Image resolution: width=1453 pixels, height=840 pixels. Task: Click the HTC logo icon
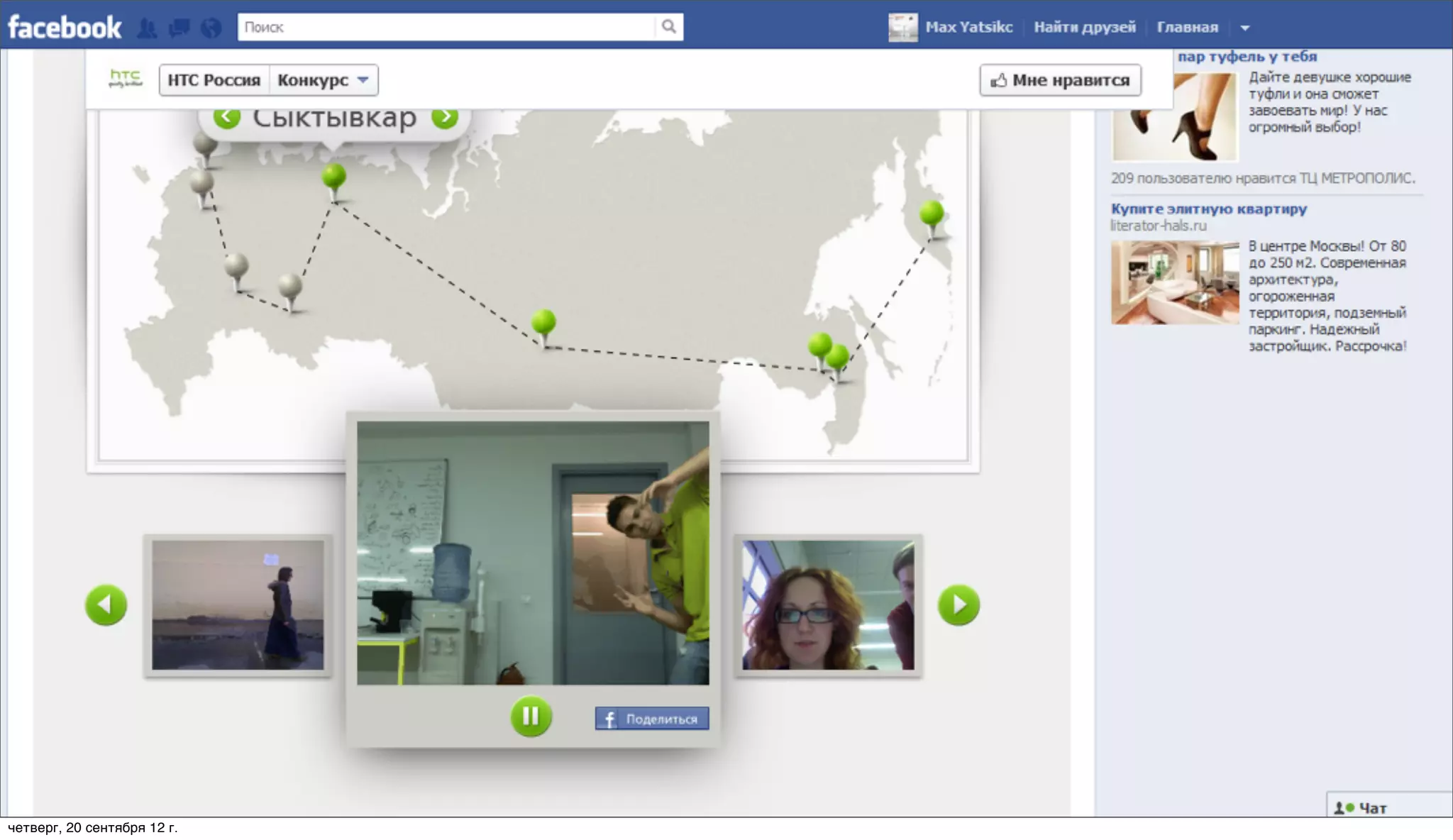click(x=126, y=79)
